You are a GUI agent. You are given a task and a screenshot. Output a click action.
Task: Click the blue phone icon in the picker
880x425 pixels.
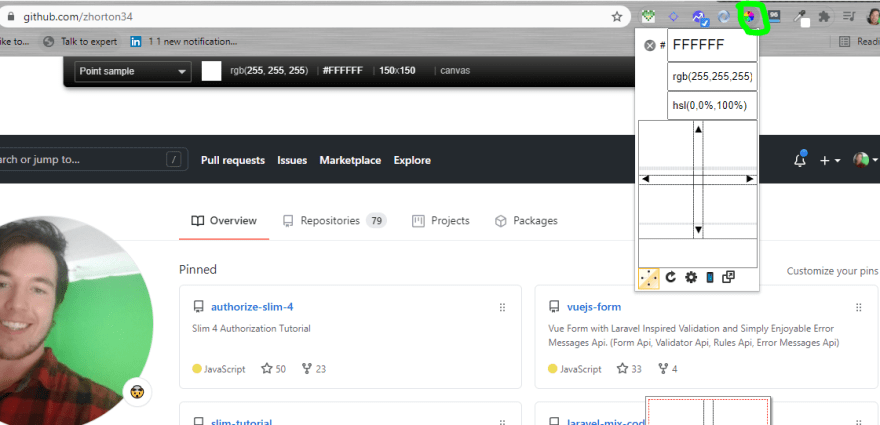709,277
